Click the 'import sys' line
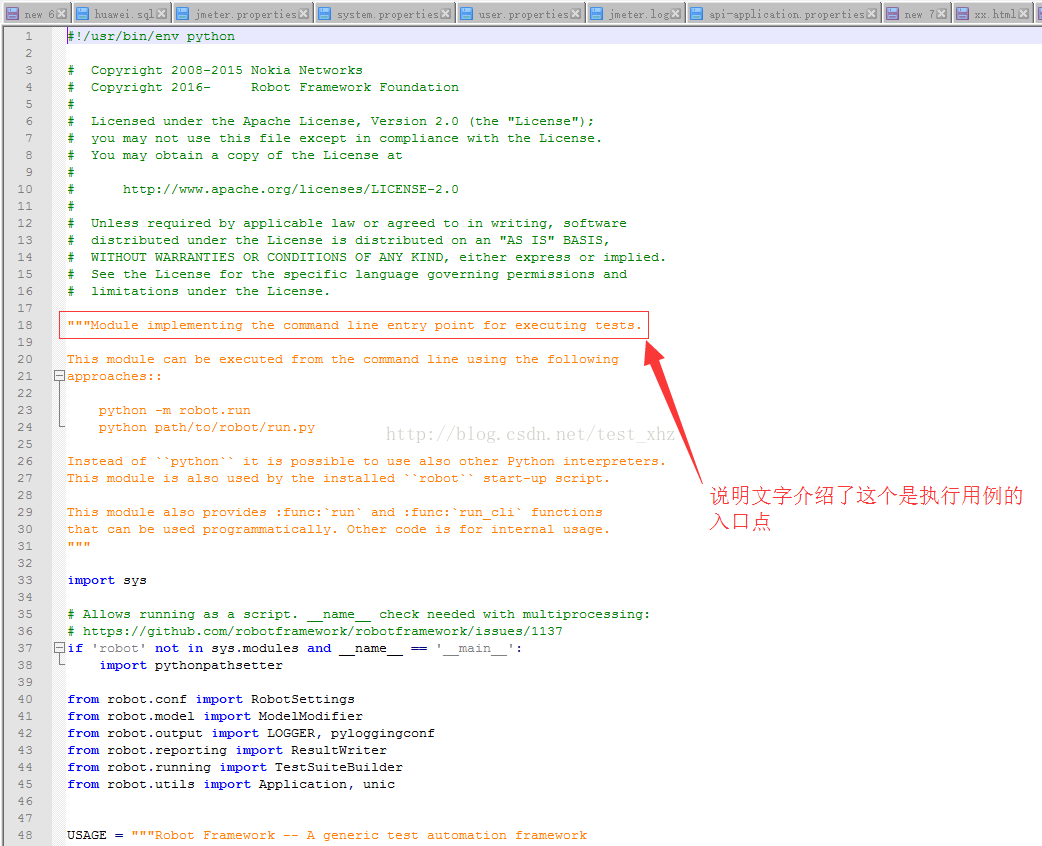Image resolution: width=1042 pixels, height=846 pixels. pos(107,580)
